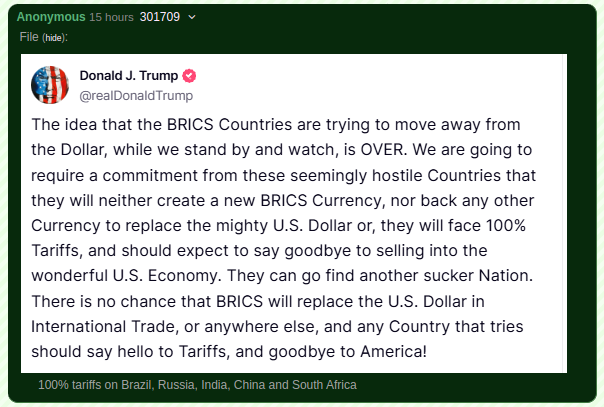The image size is (604, 407).
Task: Click the File label
Action: click(x=29, y=37)
